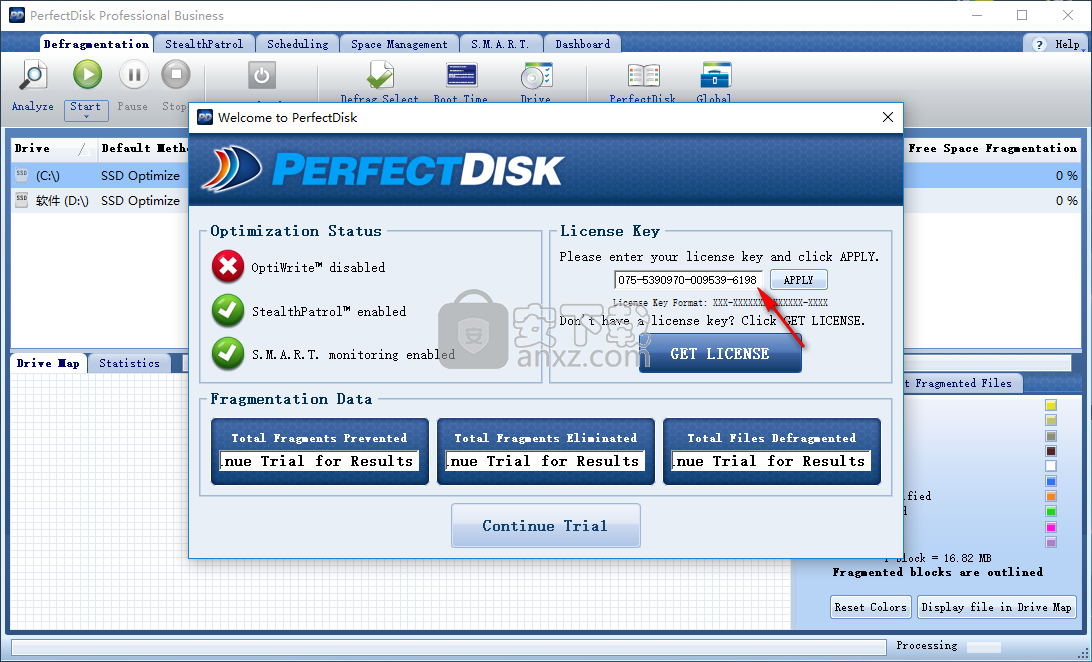
Task: Click the Reset Colors button
Action: pyautogui.click(x=871, y=607)
